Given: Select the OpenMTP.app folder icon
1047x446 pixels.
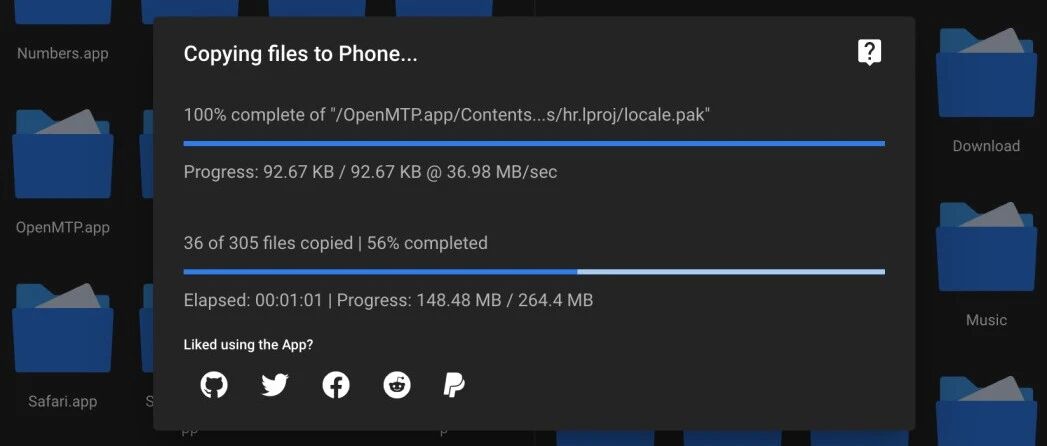Looking at the screenshot, I should click(63, 154).
